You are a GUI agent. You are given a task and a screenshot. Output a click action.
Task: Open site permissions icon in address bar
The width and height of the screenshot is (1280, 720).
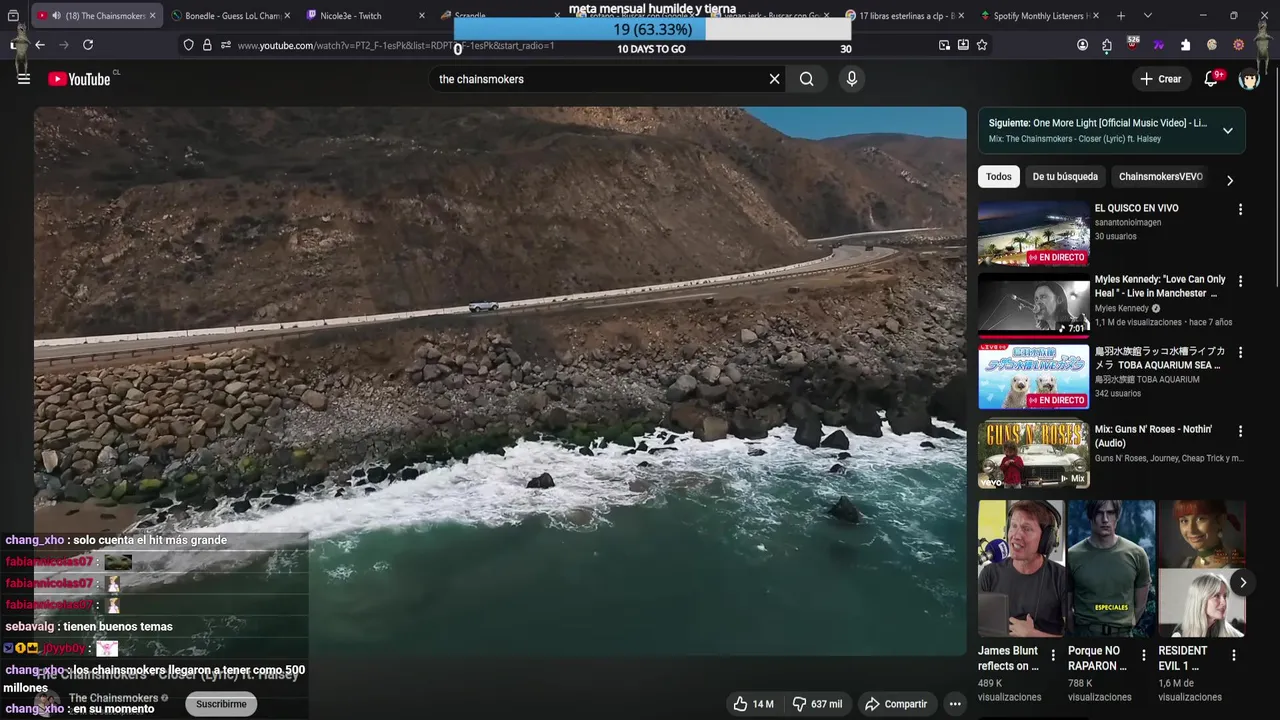(226, 45)
